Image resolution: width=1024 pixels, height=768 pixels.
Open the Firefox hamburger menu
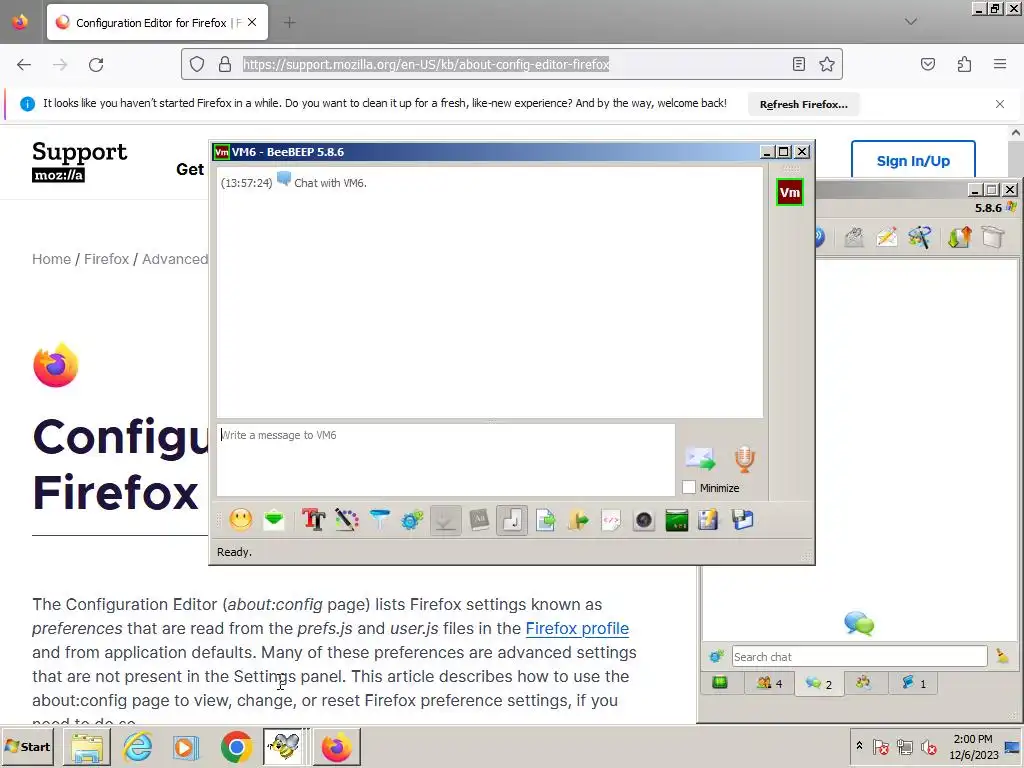click(x=1000, y=64)
